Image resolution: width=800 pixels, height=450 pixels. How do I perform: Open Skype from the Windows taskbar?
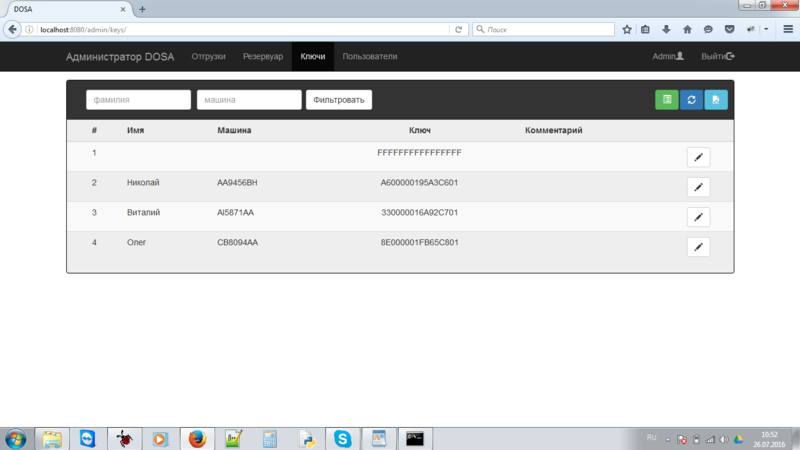tap(343, 438)
